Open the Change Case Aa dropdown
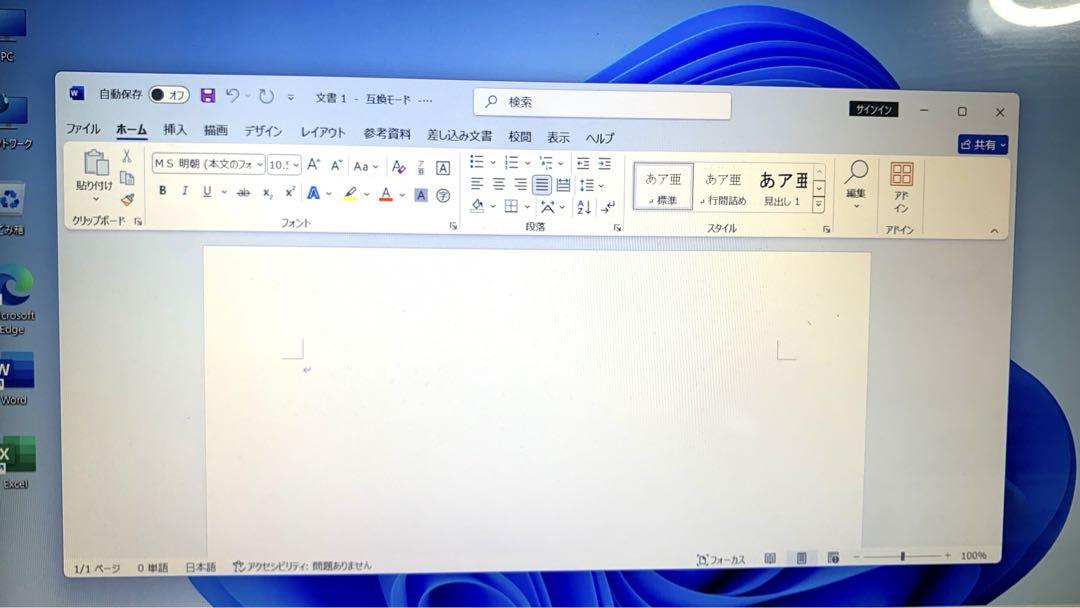 click(365, 167)
